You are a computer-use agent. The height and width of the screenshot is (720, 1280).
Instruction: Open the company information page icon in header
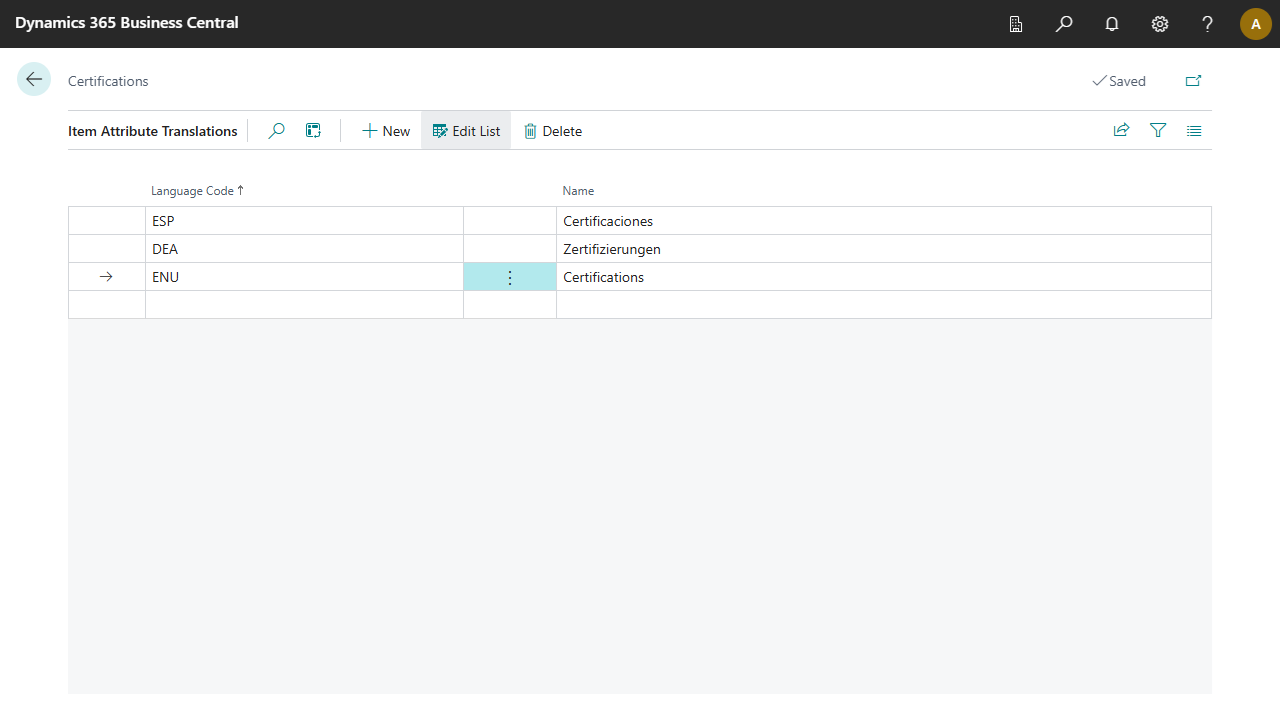pyautogui.click(x=1016, y=24)
